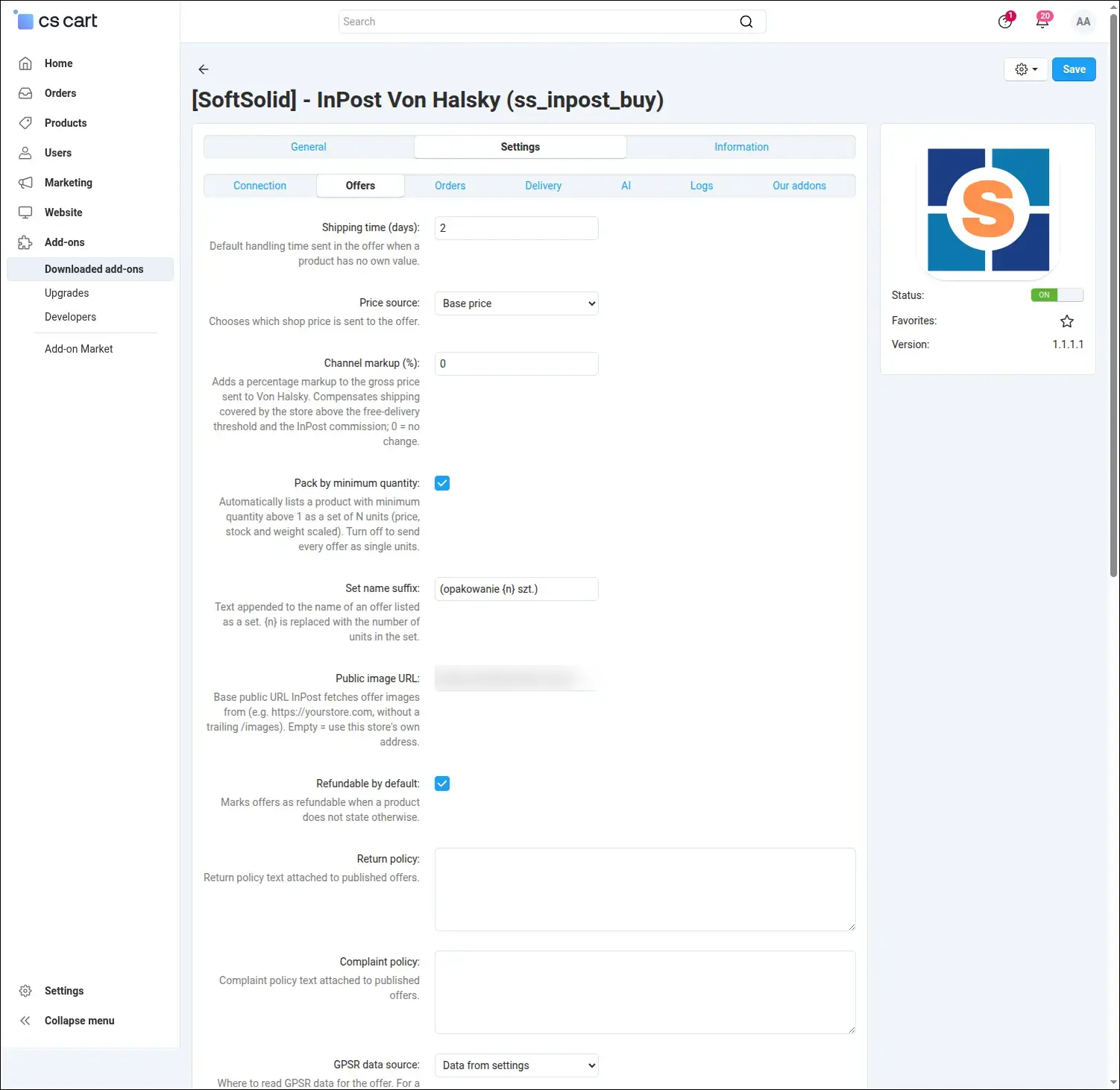Open the Our addons sub-tab
1120x1090 pixels.
point(799,186)
